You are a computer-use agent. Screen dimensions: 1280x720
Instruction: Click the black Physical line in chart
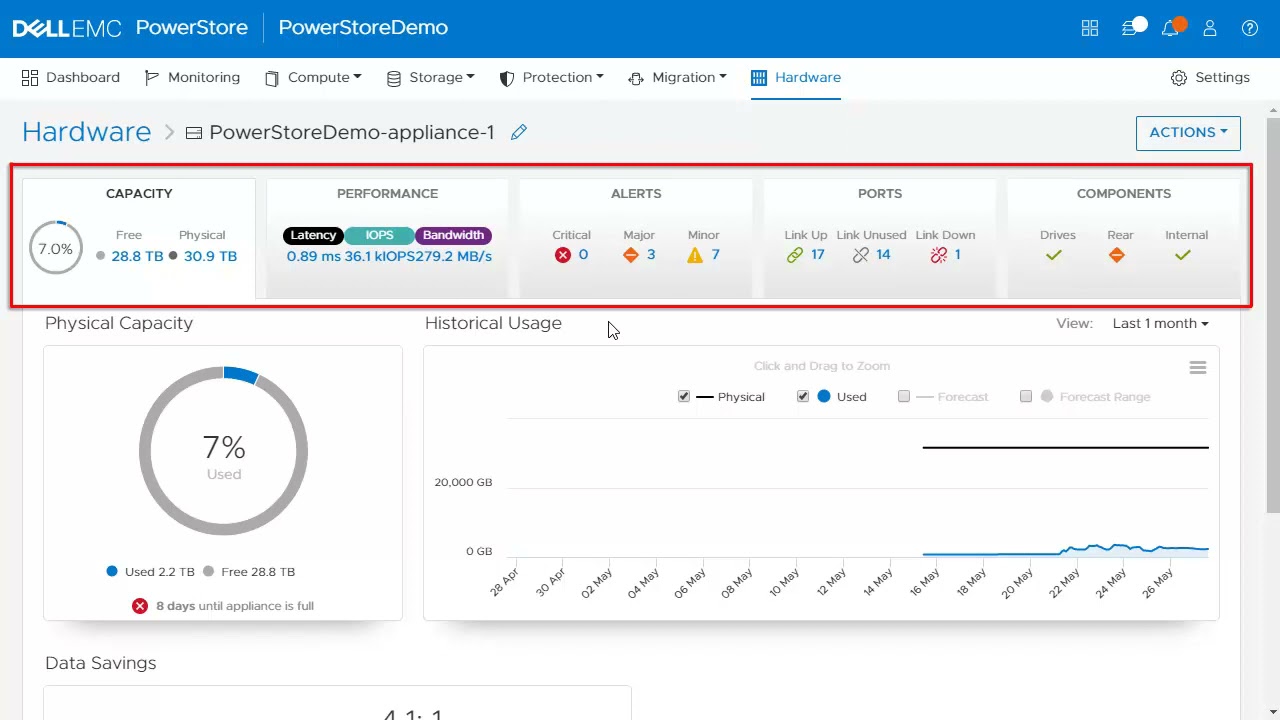[1065, 447]
